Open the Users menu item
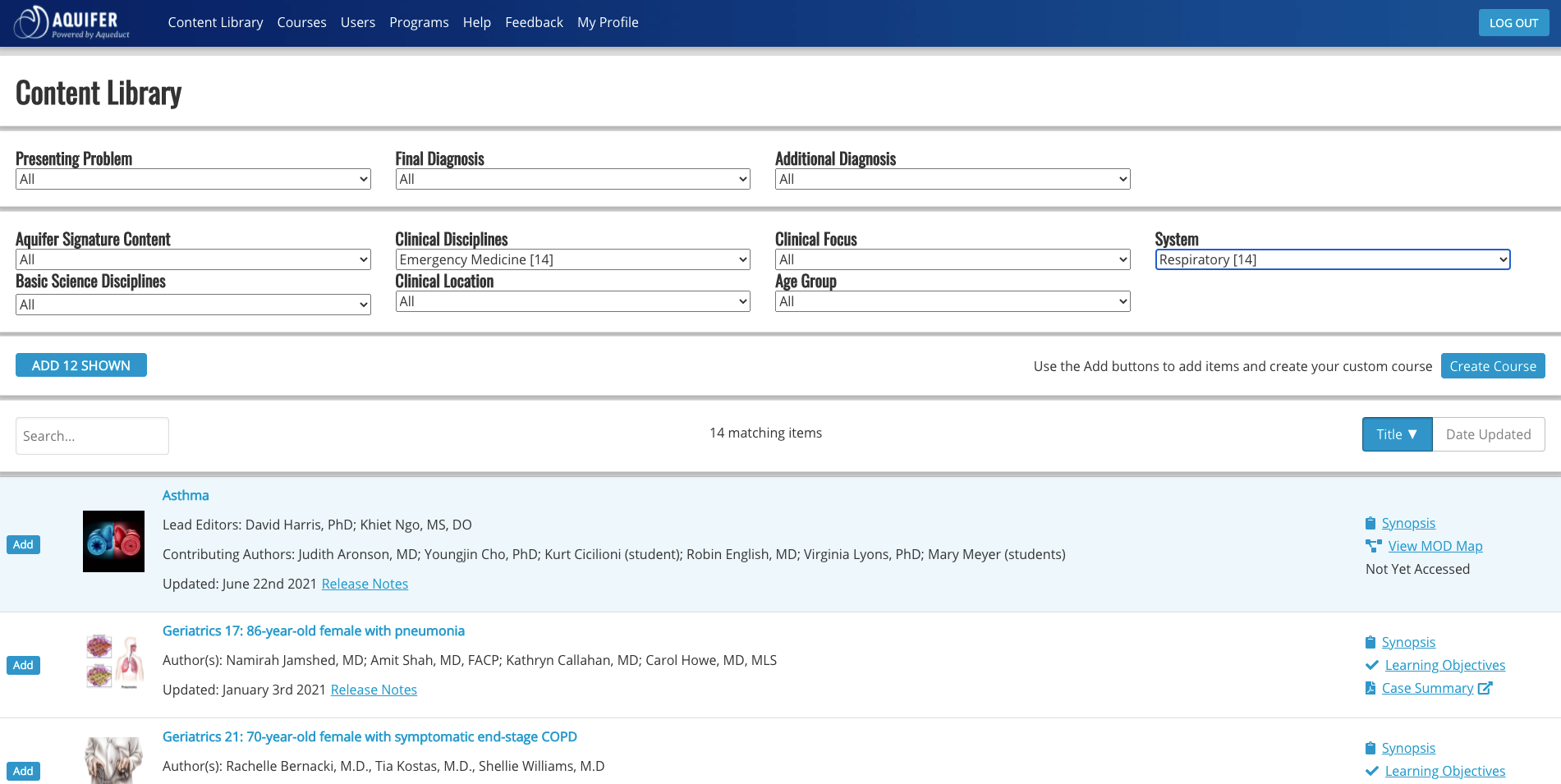Image resolution: width=1561 pixels, height=784 pixels. point(358,22)
